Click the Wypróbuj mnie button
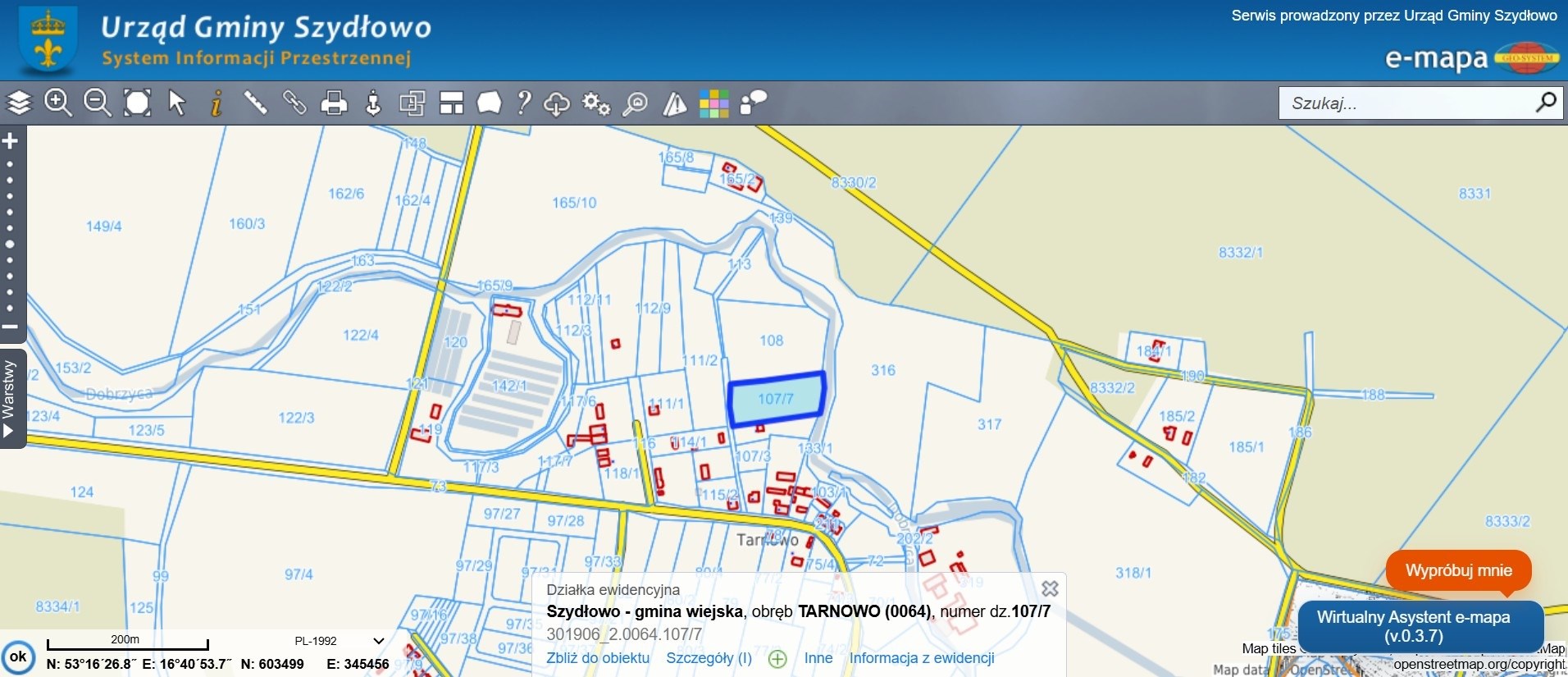This screenshot has width=1568, height=677. click(x=1458, y=570)
